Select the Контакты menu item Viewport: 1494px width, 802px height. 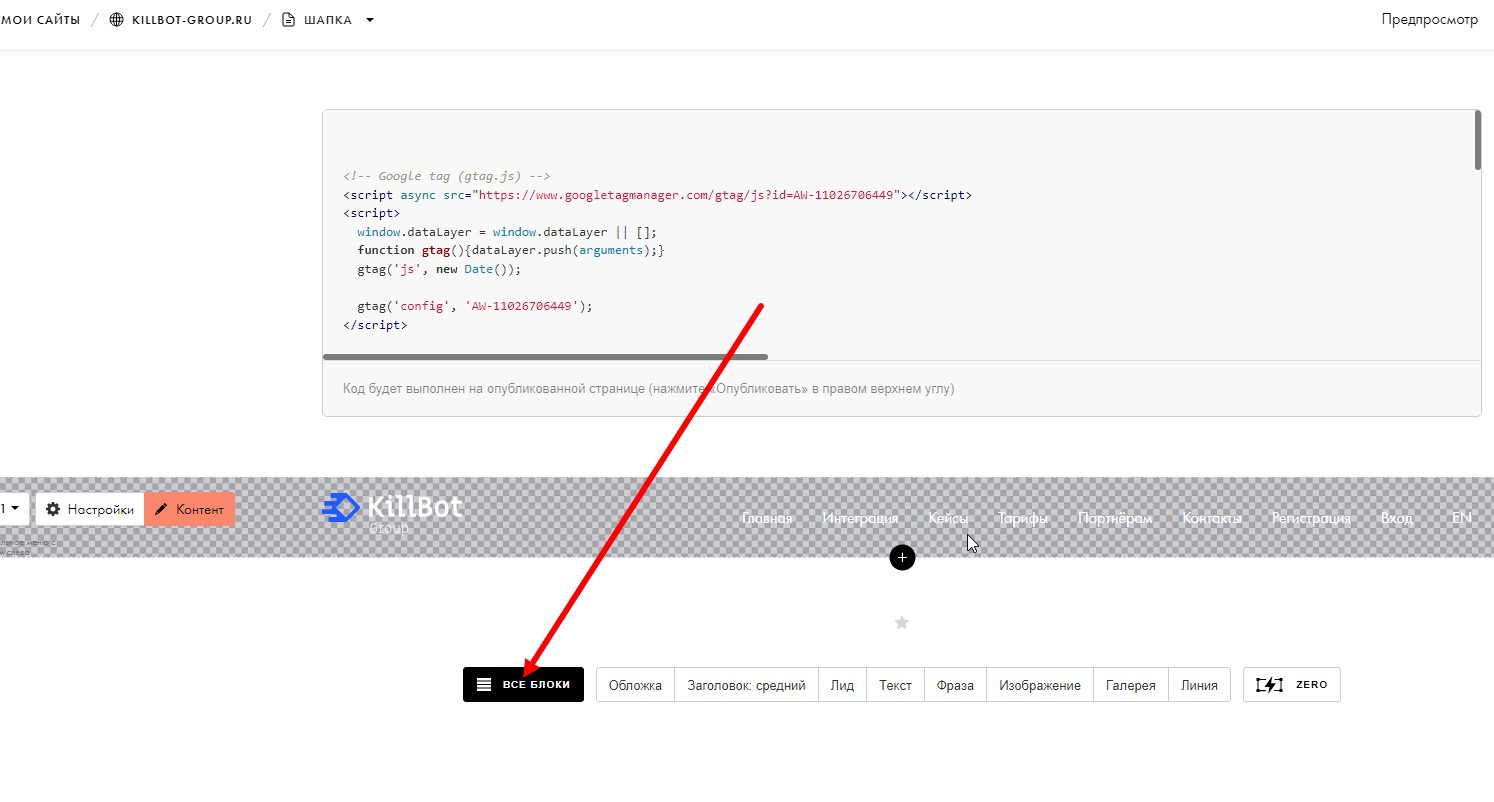[1212, 518]
